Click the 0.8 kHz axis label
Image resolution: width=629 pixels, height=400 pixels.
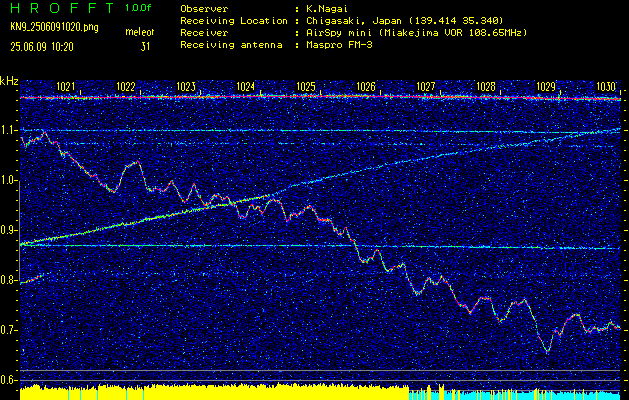click(9, 280)
